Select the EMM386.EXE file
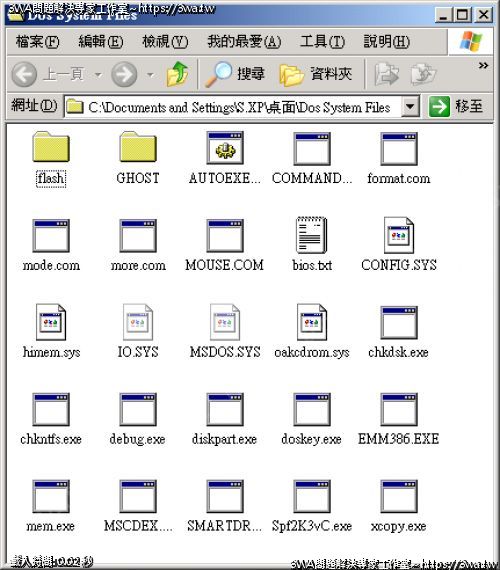Screen dimensions: 500x570 click(x=399, y=419)
